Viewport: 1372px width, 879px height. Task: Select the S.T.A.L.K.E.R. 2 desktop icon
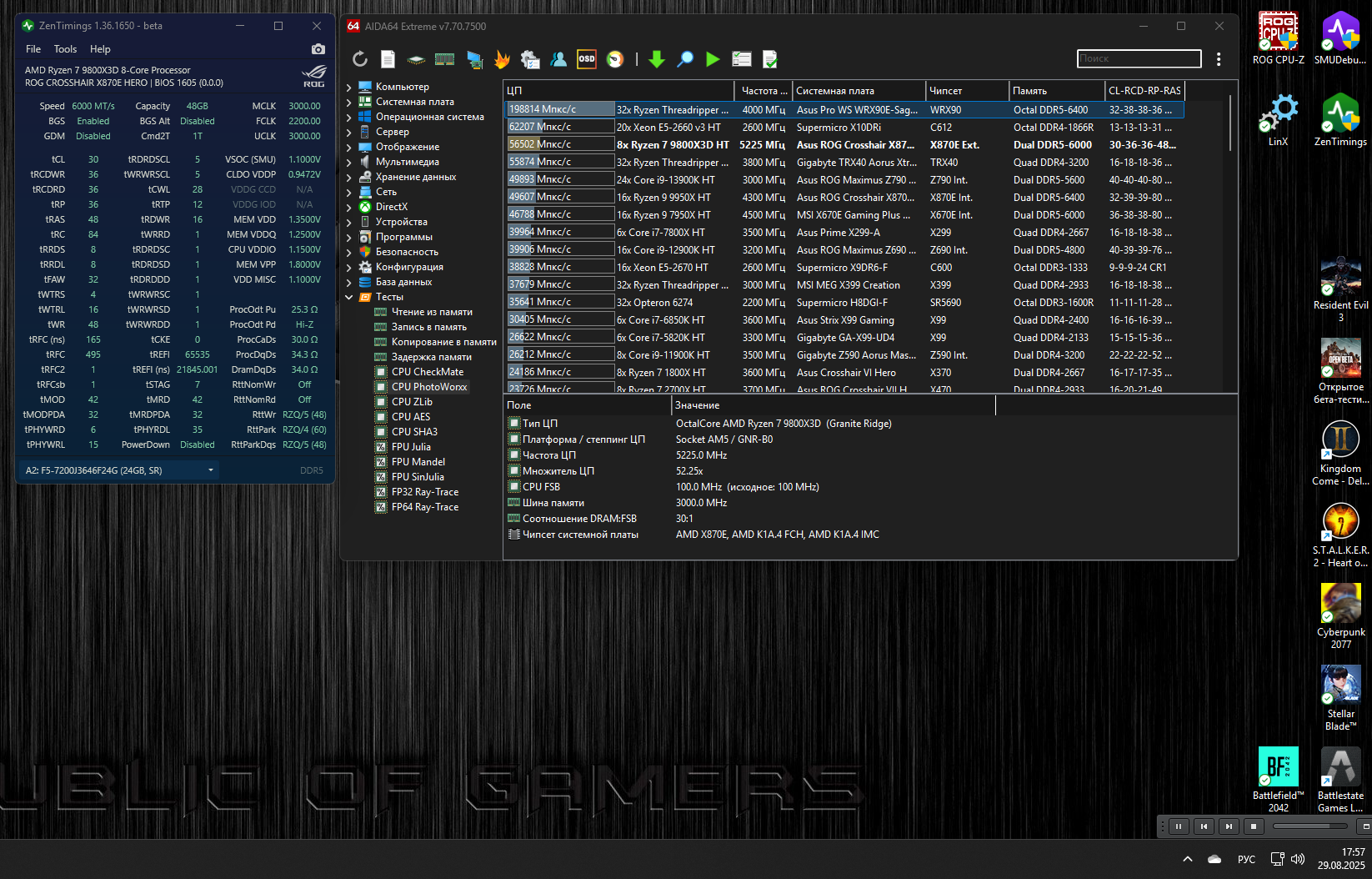[x=1340, y=535]
